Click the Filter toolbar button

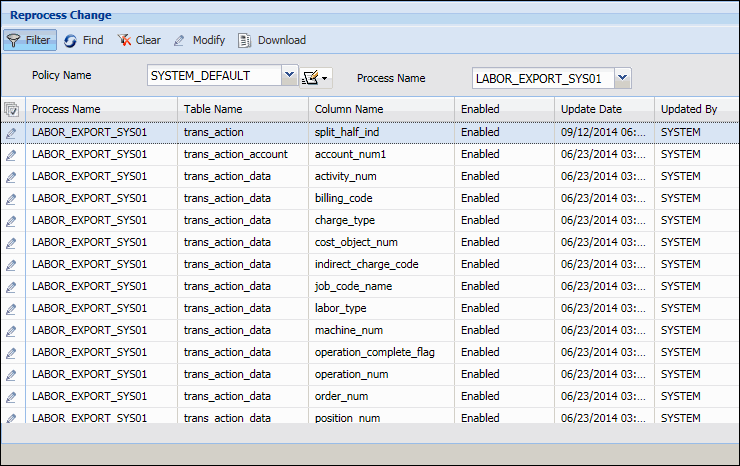click(28, 40)
